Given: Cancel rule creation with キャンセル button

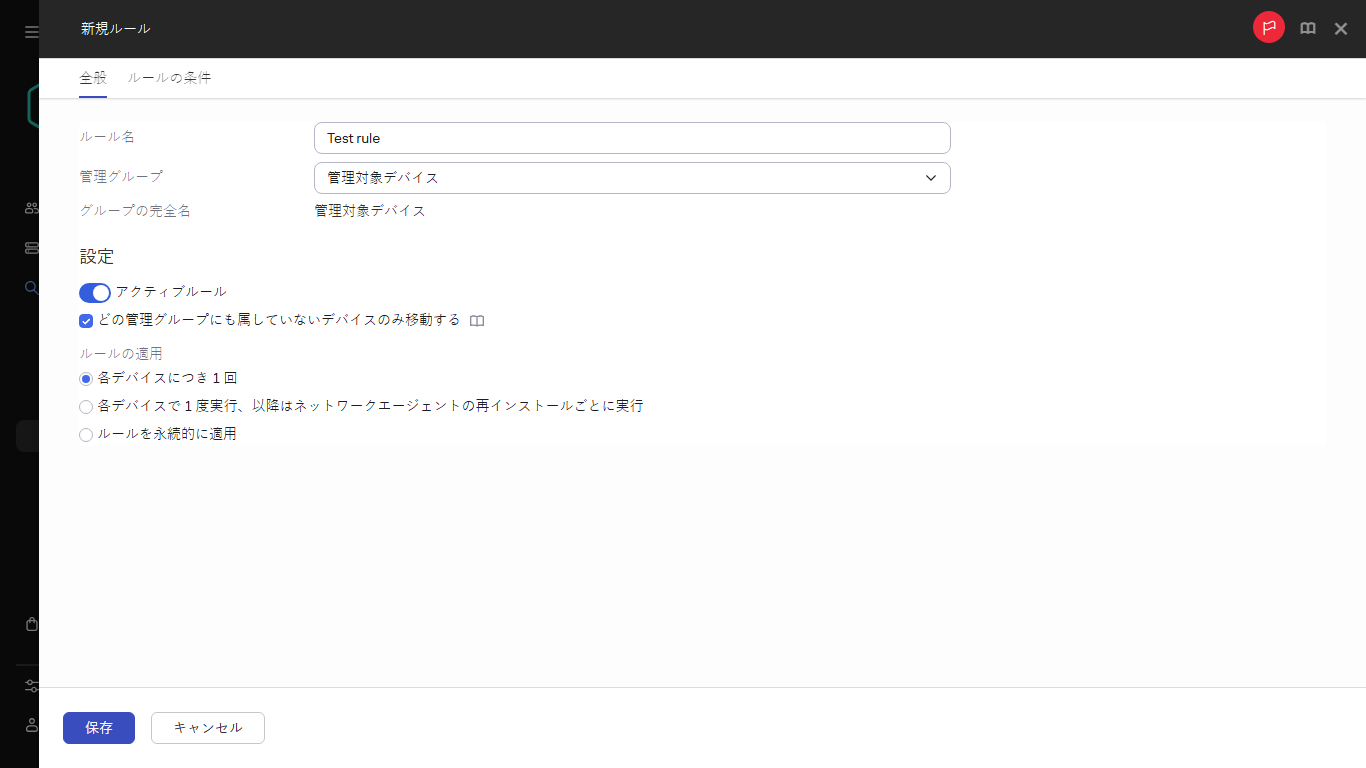Looking at the screenshot, I should (x=207, y=728).
